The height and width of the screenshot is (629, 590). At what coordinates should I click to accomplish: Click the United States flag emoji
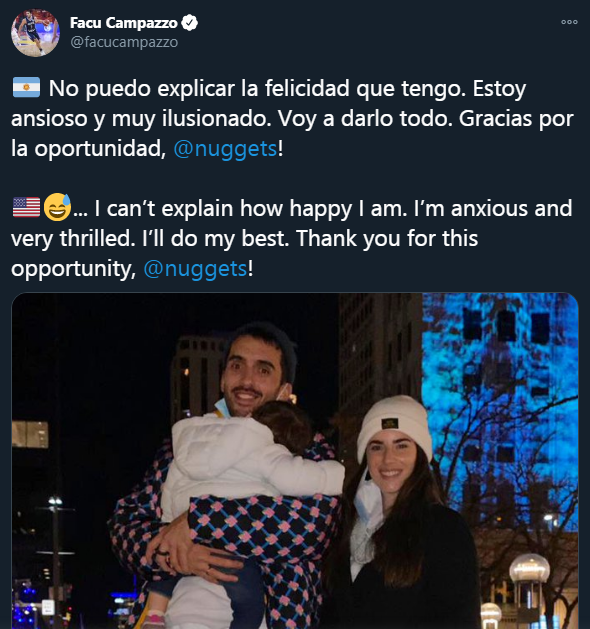[26, 207]
